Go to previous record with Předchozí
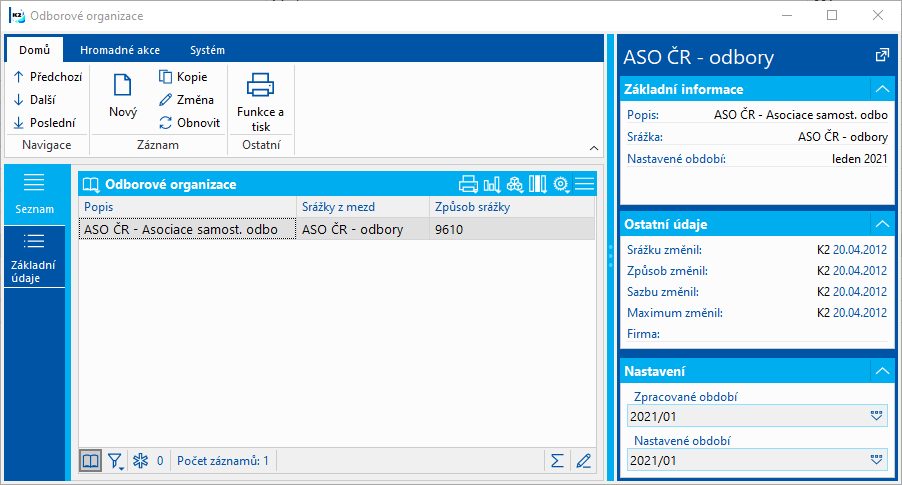The image size is (902, 485). point(48,77)
